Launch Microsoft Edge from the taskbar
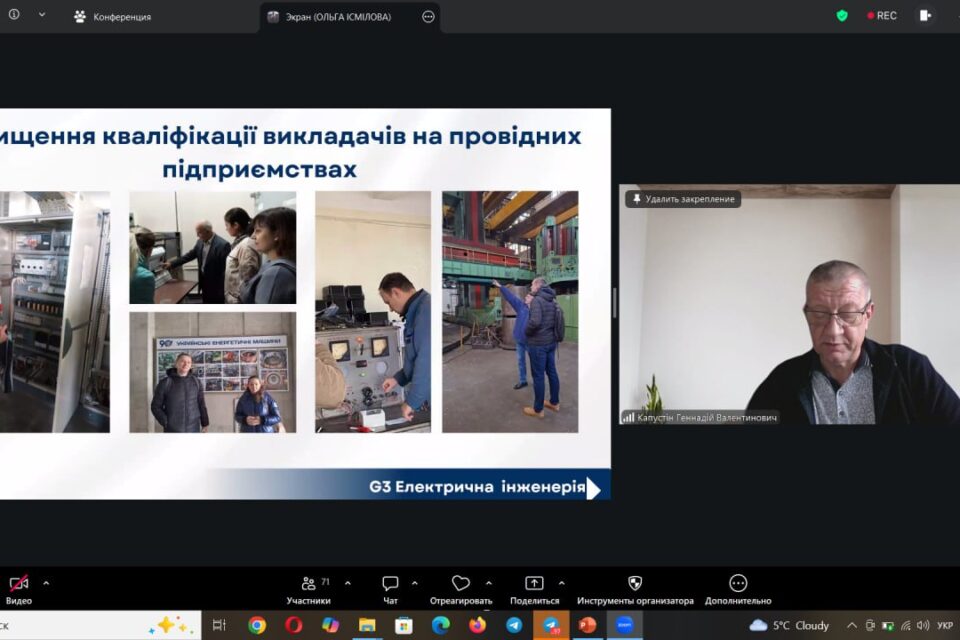Image resolution: width=960 pixels, height=640 pixels. coord(441,625)
